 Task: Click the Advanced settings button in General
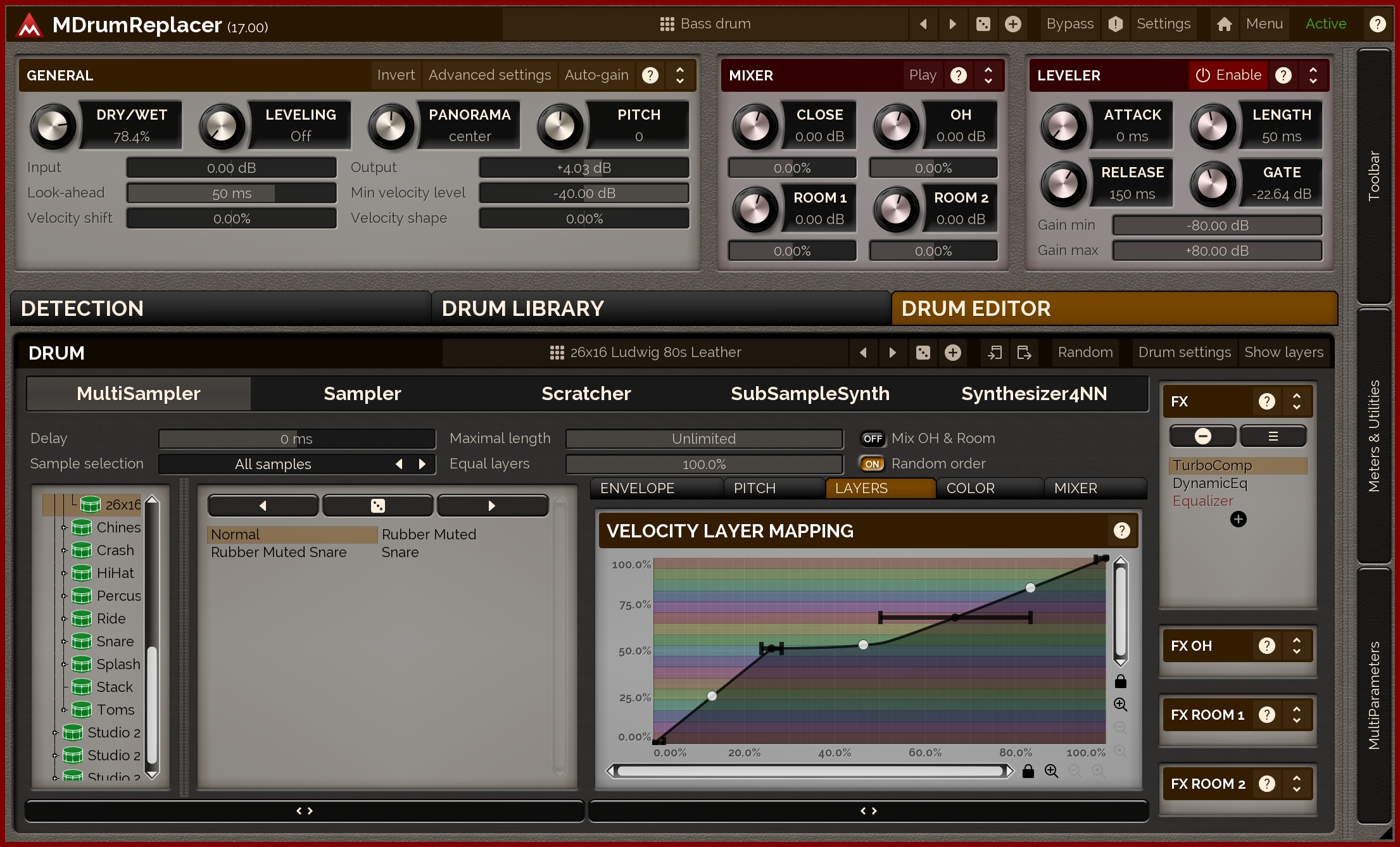click(489, 75)
